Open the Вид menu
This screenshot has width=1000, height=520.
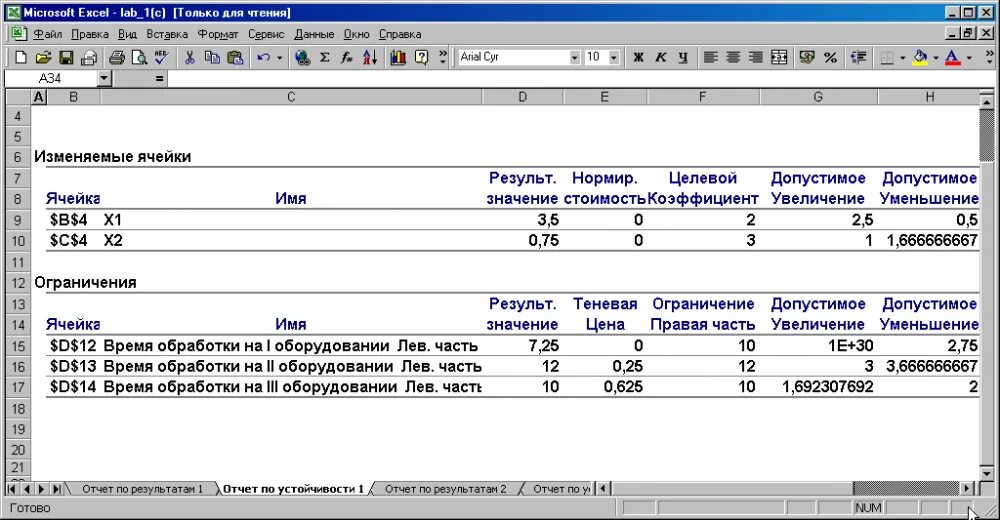tap(128, 34)
